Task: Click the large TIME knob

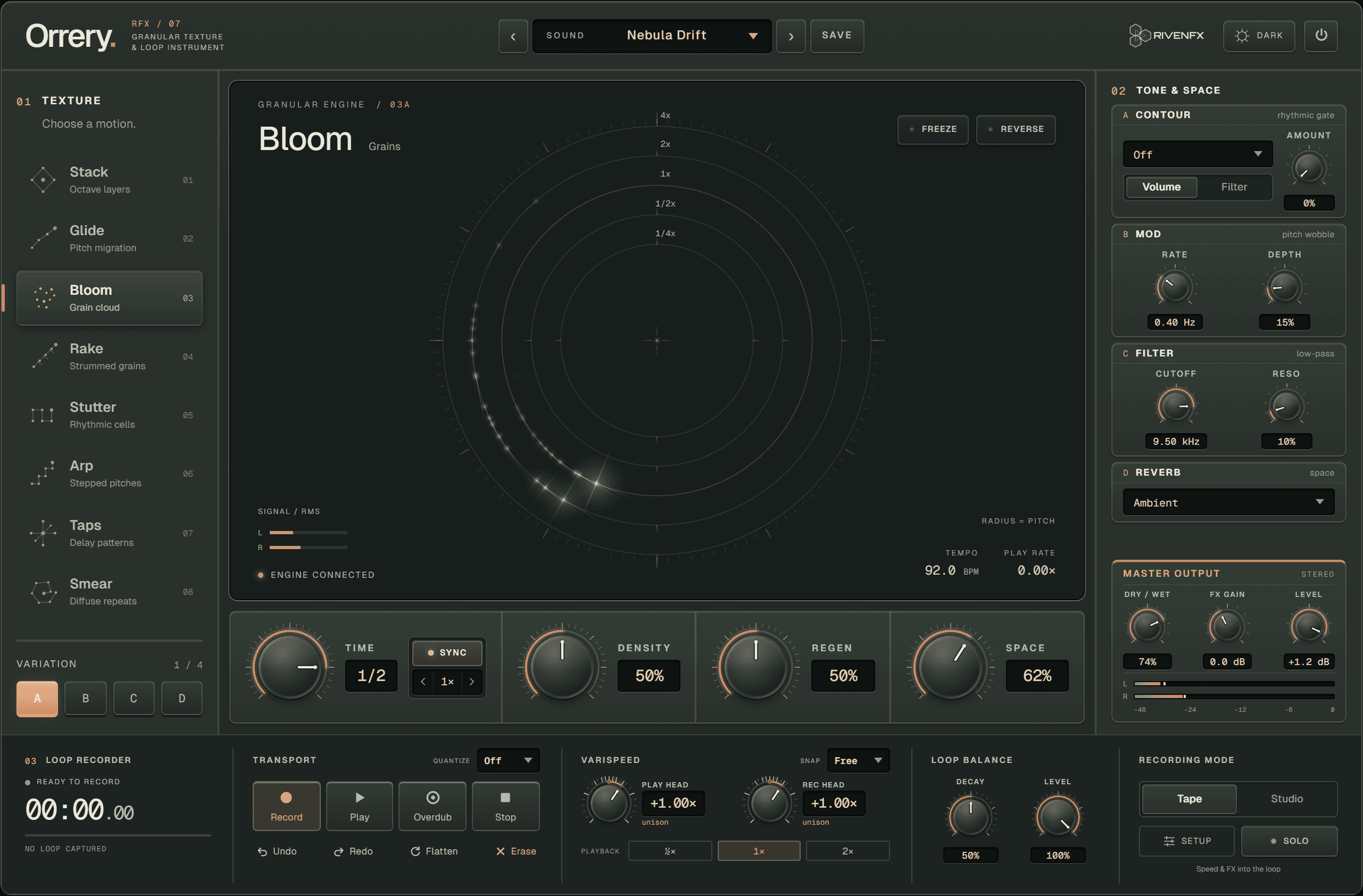Action: [290, 667]
